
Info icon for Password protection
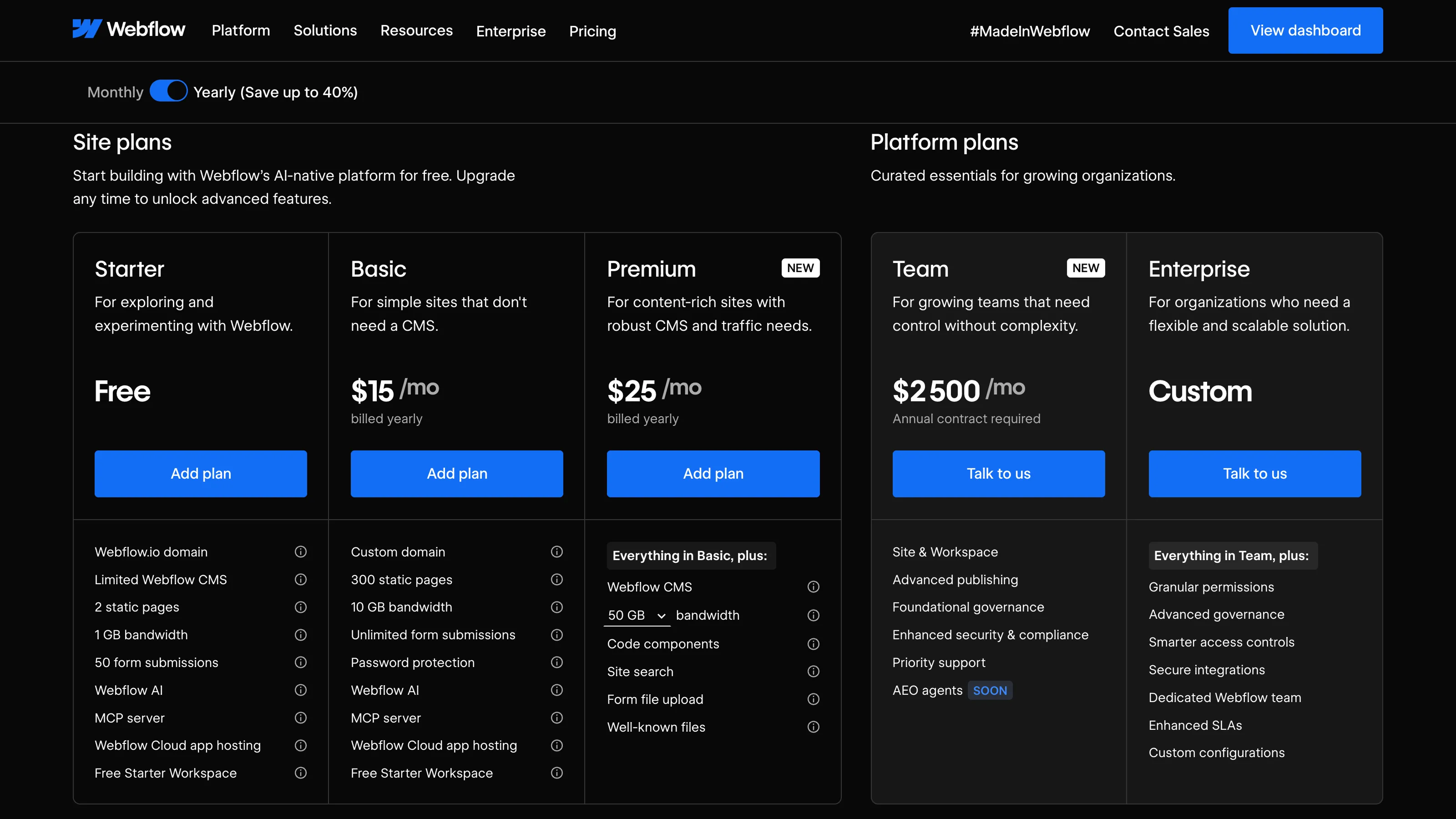tap(557, 662)
